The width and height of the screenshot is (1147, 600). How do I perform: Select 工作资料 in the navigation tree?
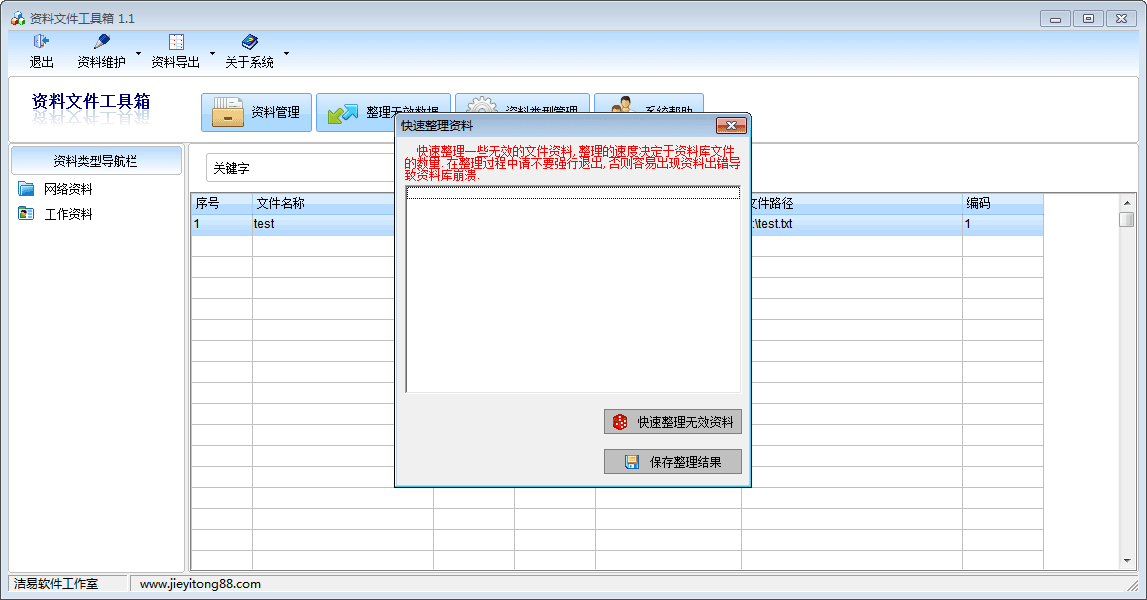point(68,214)
